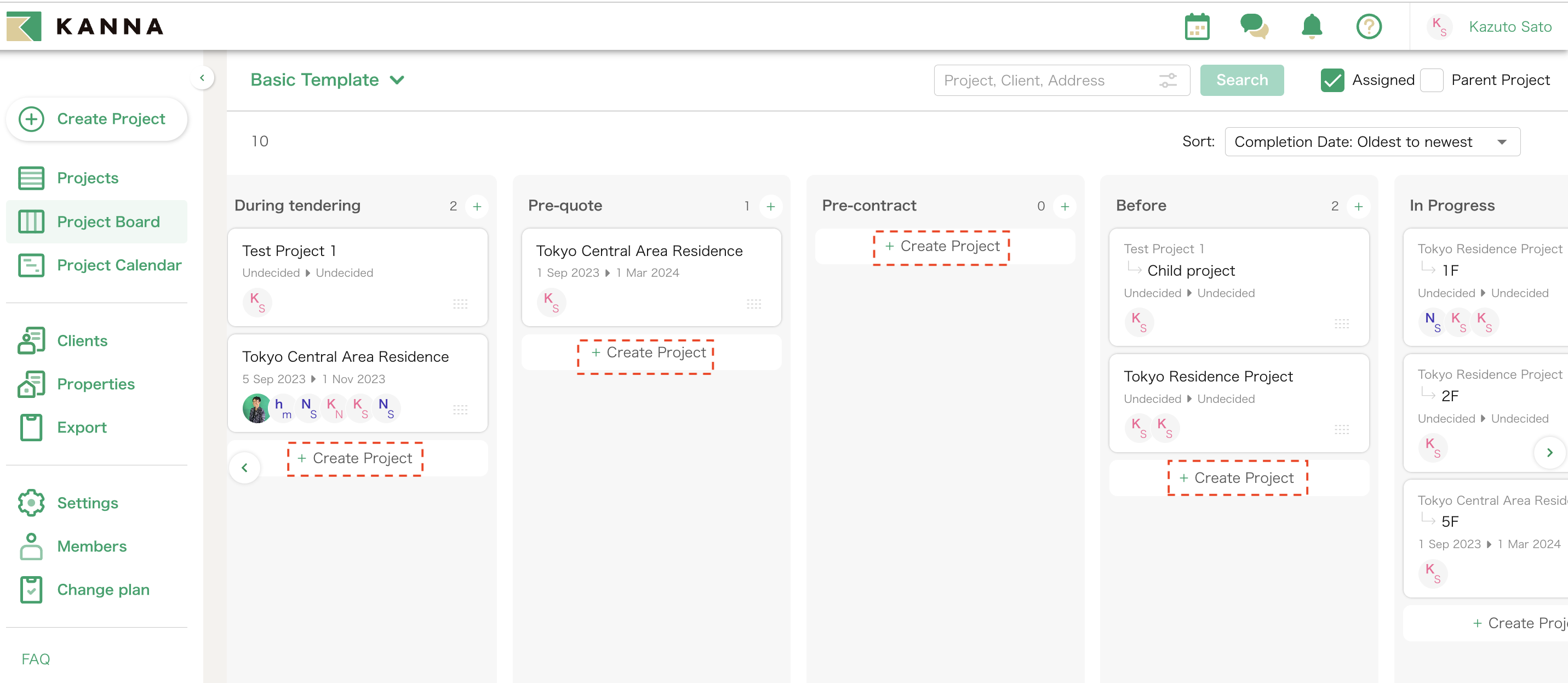Click the help question mark icon

pyautogui.click(x=1369, y=26)
